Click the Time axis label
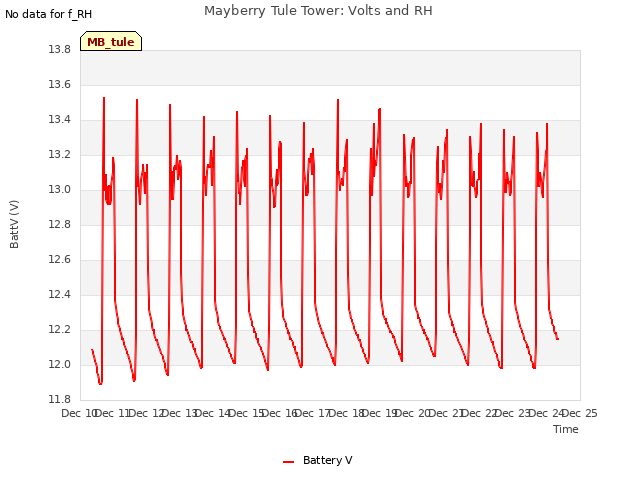The height and width of the screenshot is (480, 640). (x=566, y=429)
